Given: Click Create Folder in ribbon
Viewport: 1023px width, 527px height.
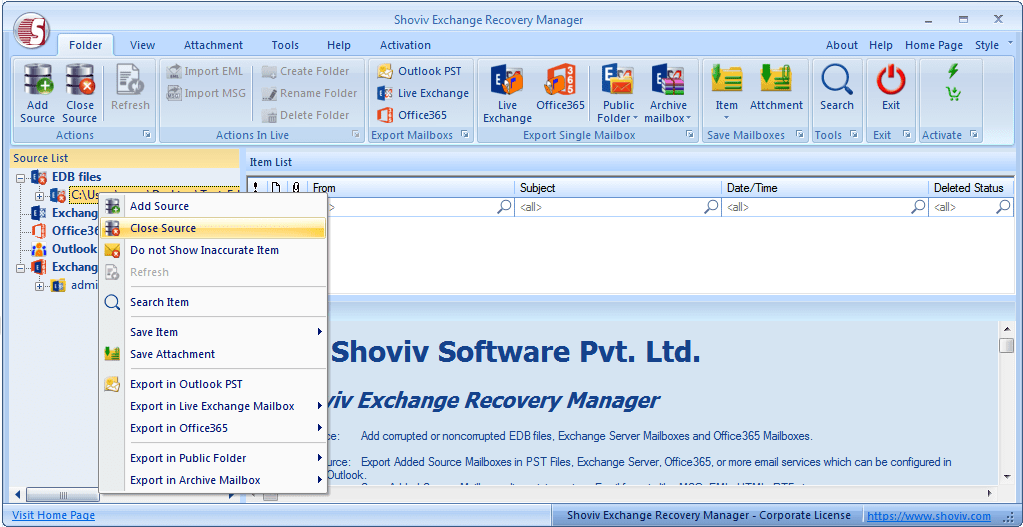Looking at the screenshot, I should pyautogui.click(x=305, y=71).
